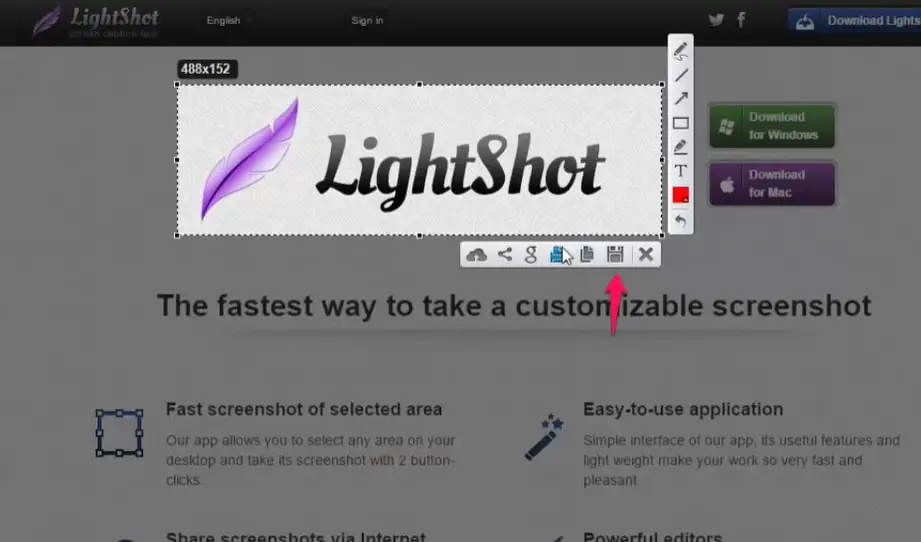Click the Download Lightshot header button

855,21
